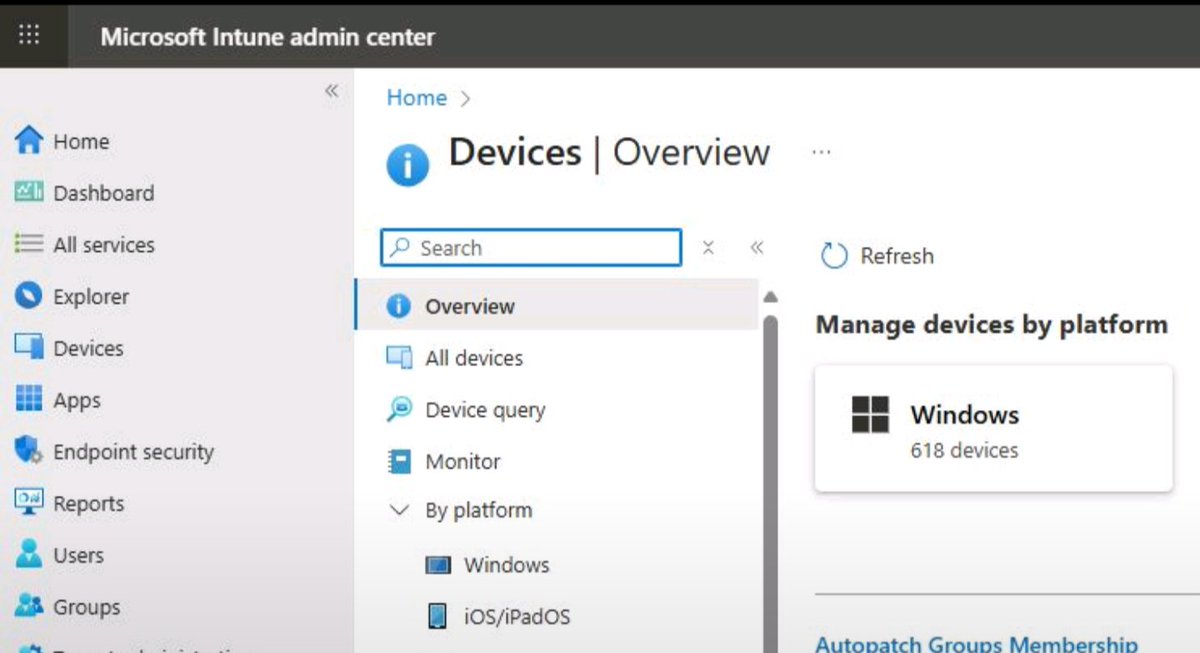Click the Refresh circular arrow icon

(834, 256)
